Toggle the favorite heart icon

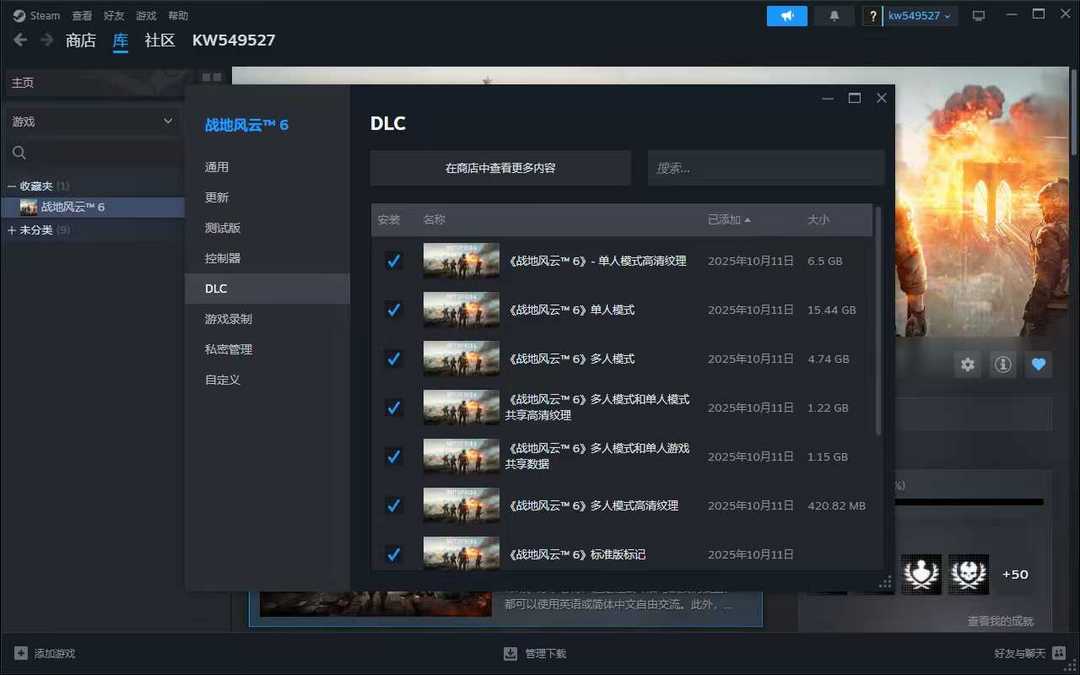(x=1038, y=365)
